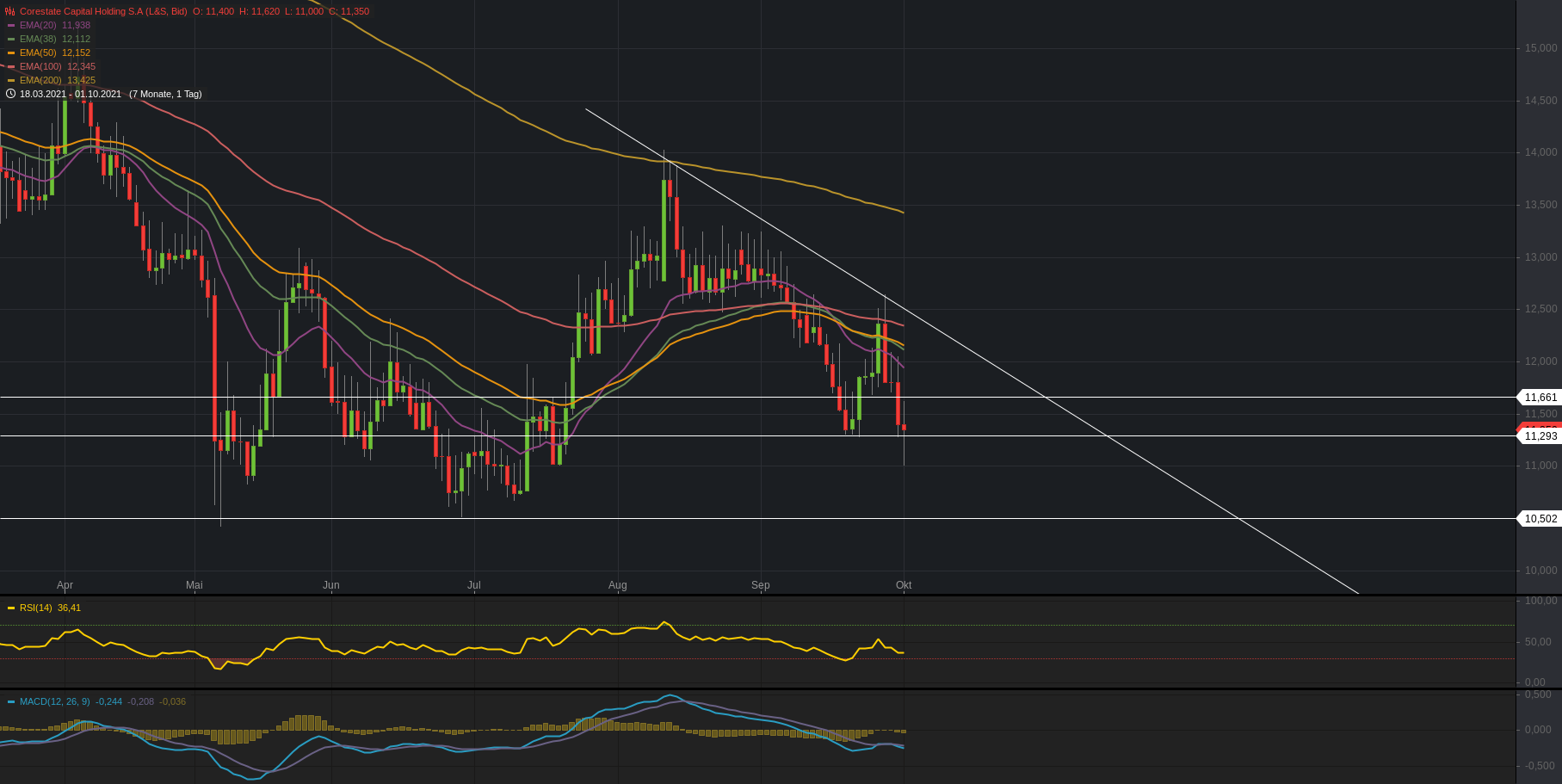Click the green EMA(38) legend marker
The image size is (1562, 784).
point(11,39)
